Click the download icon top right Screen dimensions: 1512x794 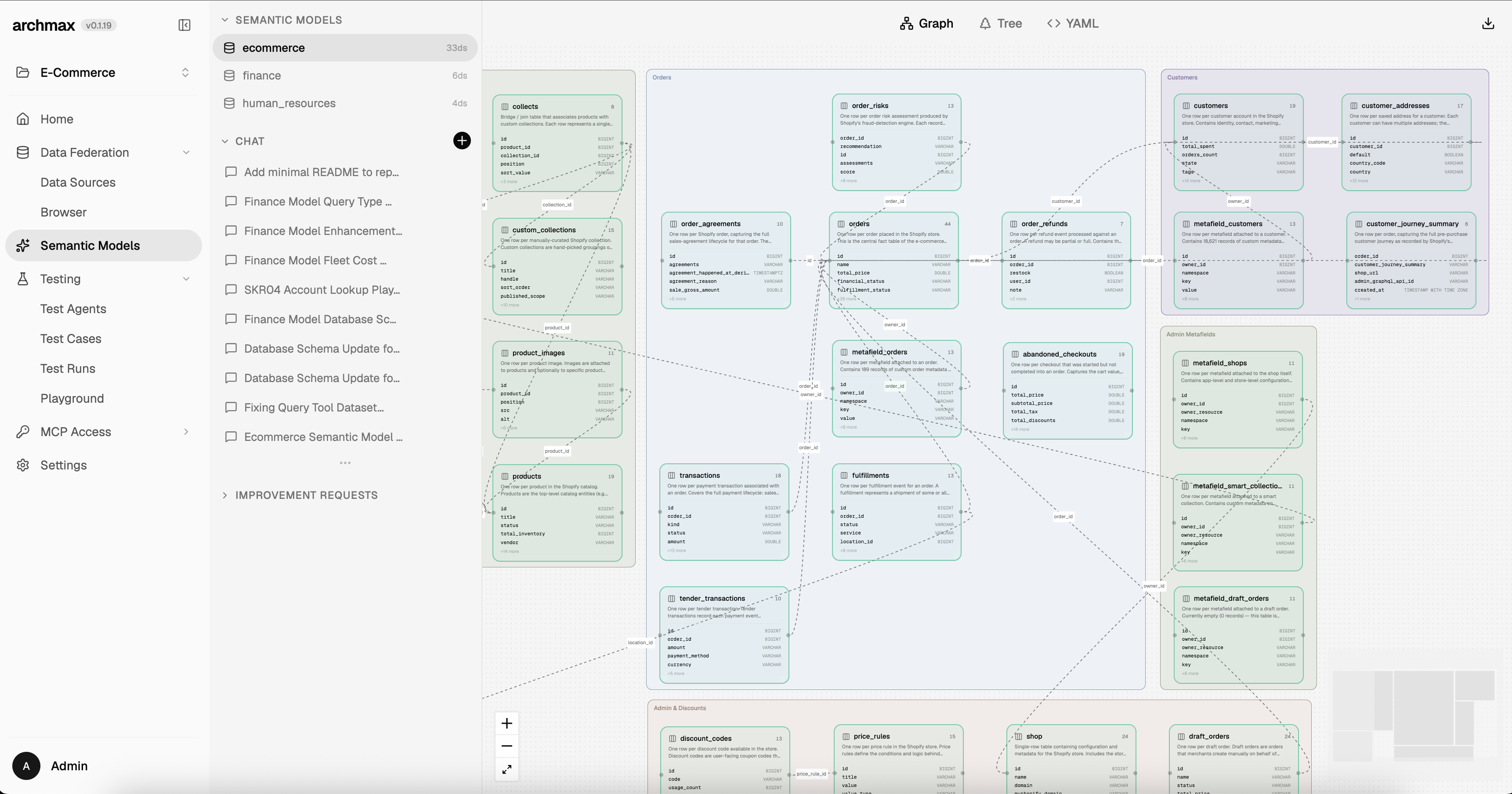point(1488,23)
